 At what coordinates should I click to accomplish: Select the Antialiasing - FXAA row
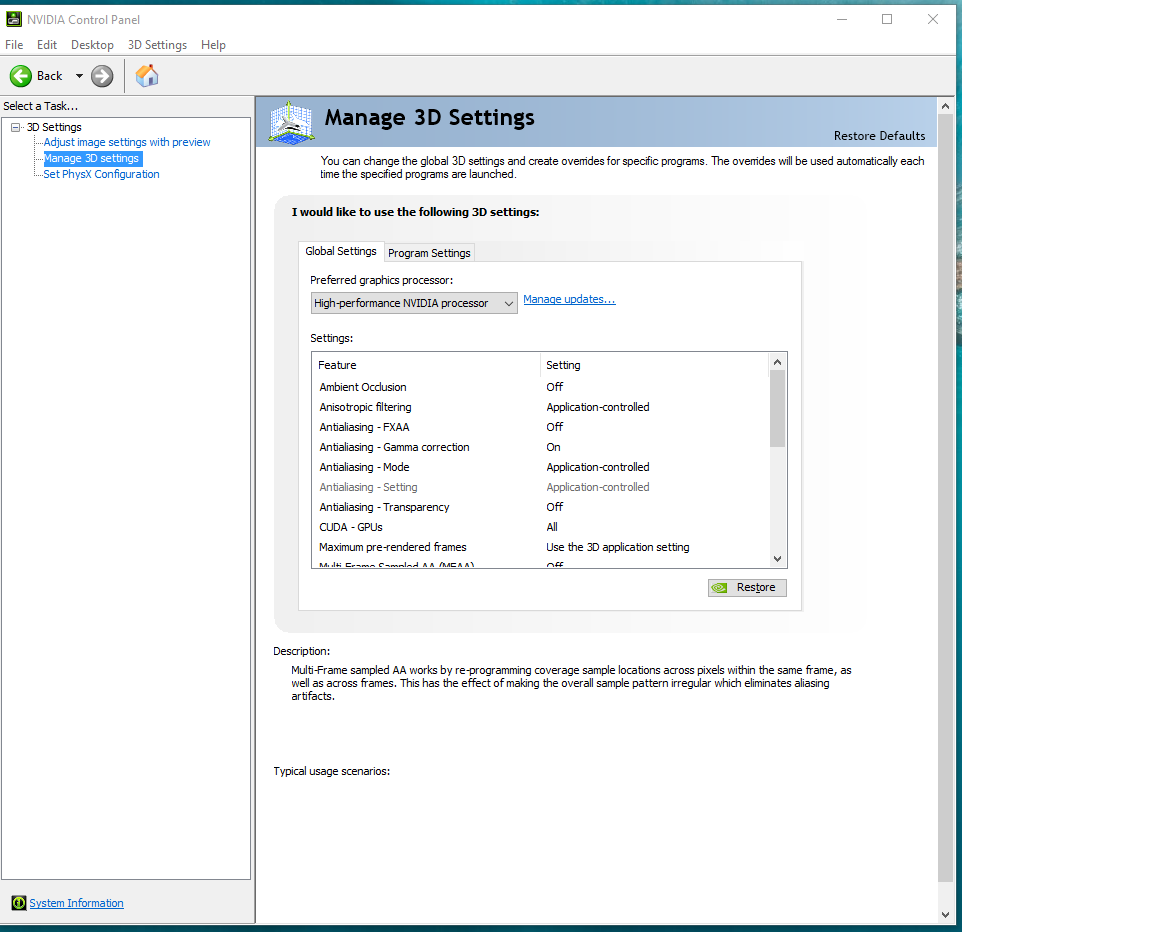click(x=541, y=427)
